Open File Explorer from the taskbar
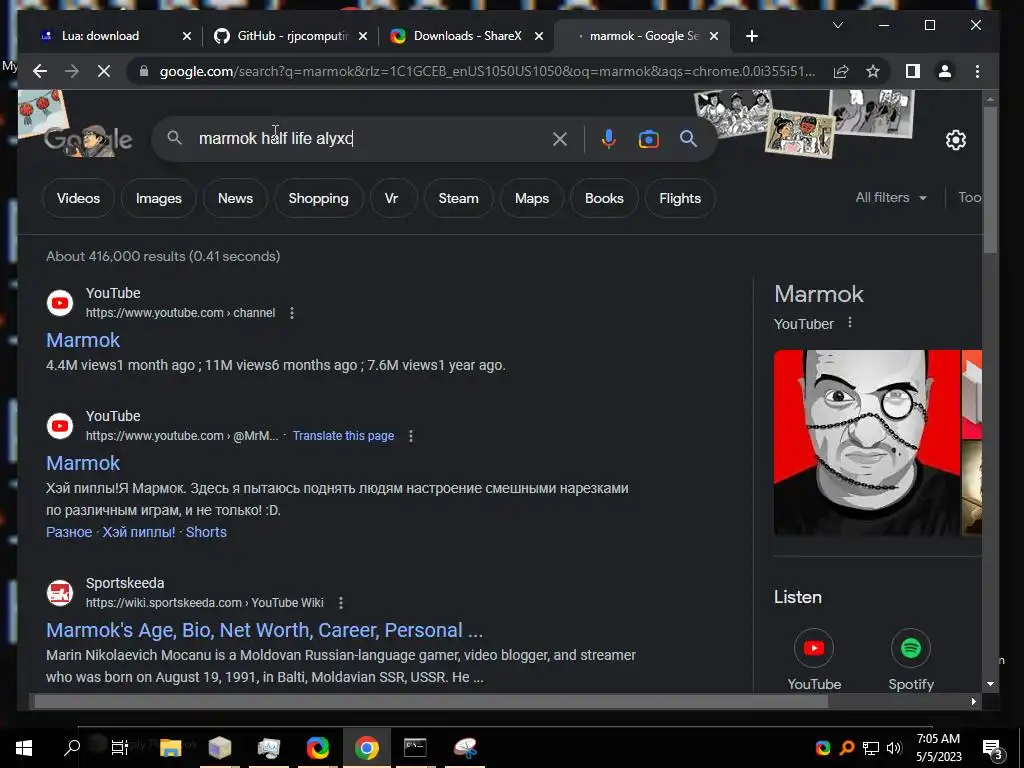The width and height of the screenshot is (1024, 768). (x=170, y=748)
